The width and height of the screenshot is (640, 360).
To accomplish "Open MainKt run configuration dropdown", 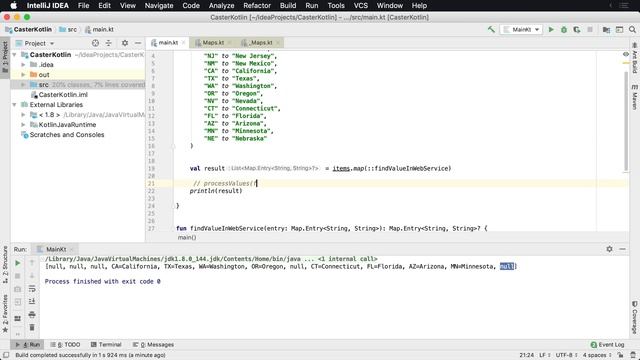I will click(522, 29).
